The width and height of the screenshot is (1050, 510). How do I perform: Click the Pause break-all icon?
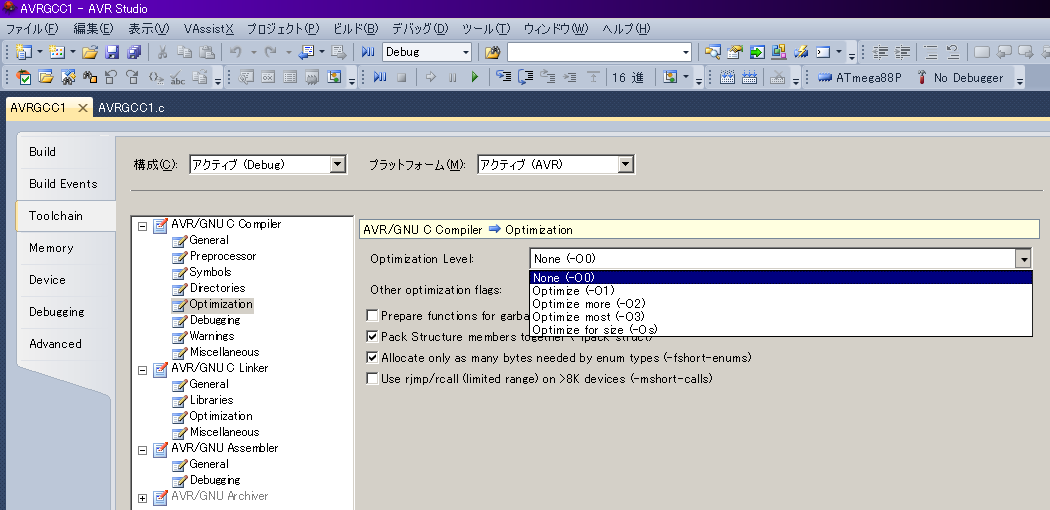point(453,78)
